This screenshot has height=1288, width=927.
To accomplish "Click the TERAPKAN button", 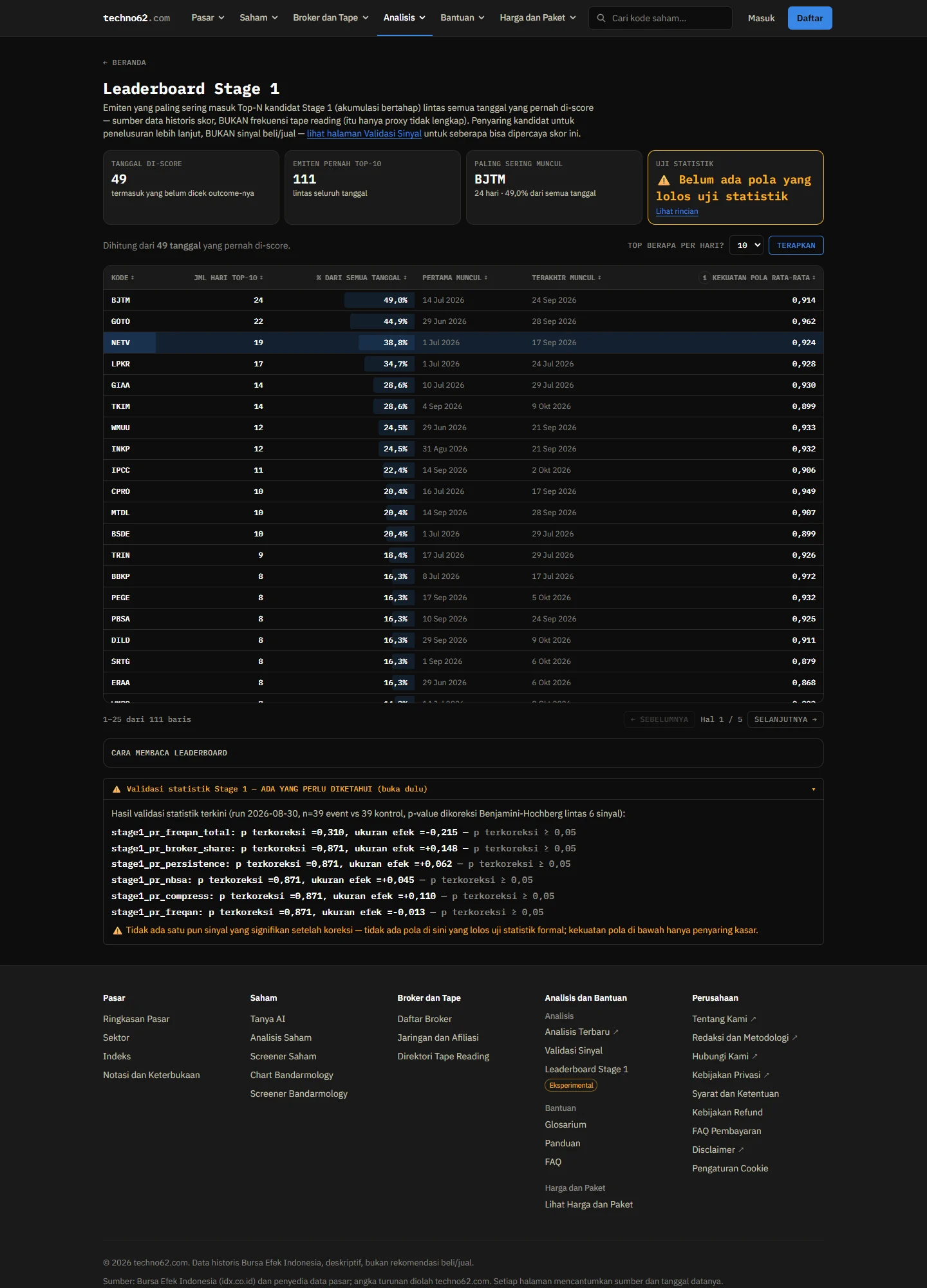I will point(796,245).
